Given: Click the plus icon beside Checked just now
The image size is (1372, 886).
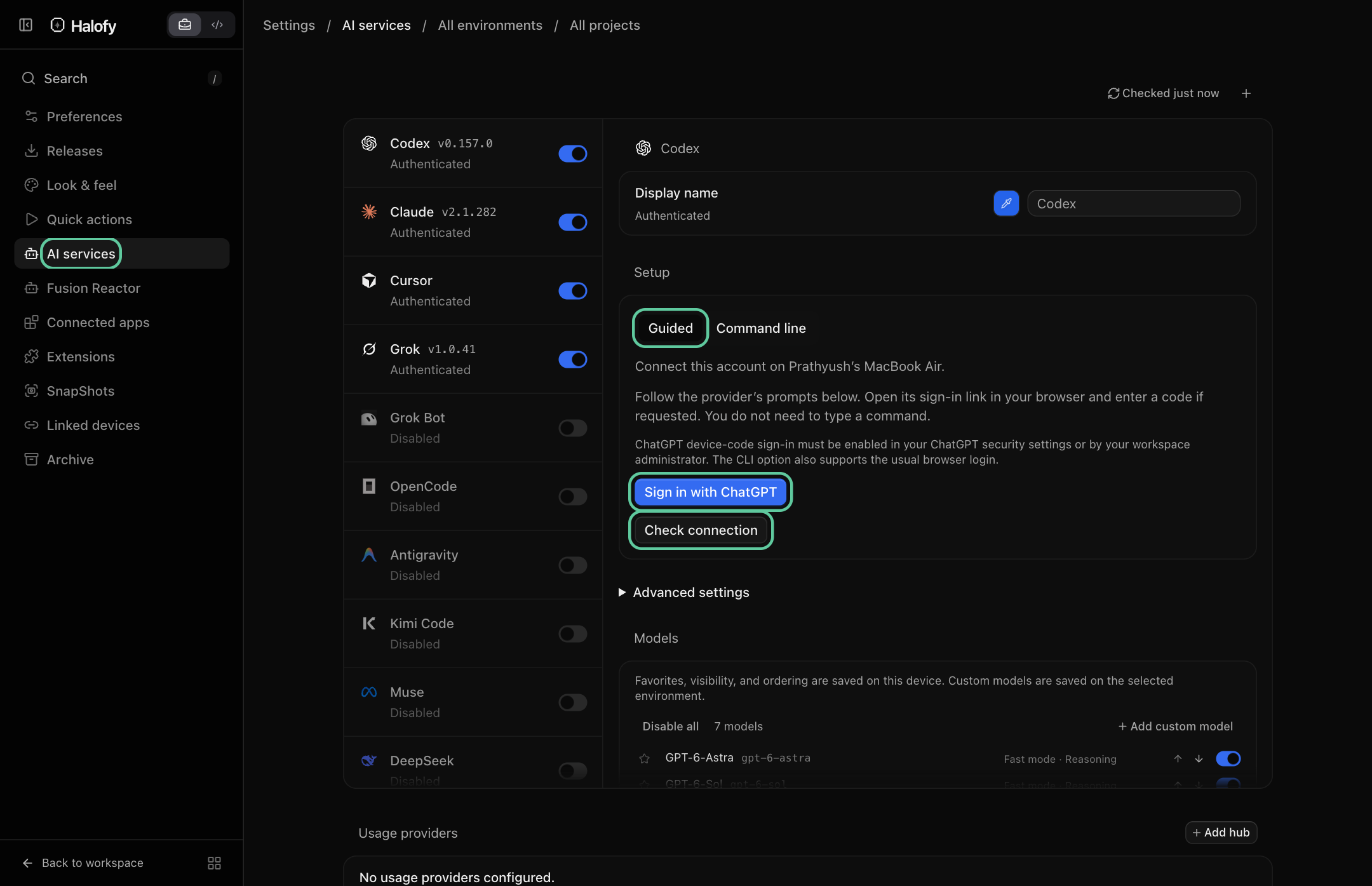Looking at the screenshot, I should [1246, 93].
